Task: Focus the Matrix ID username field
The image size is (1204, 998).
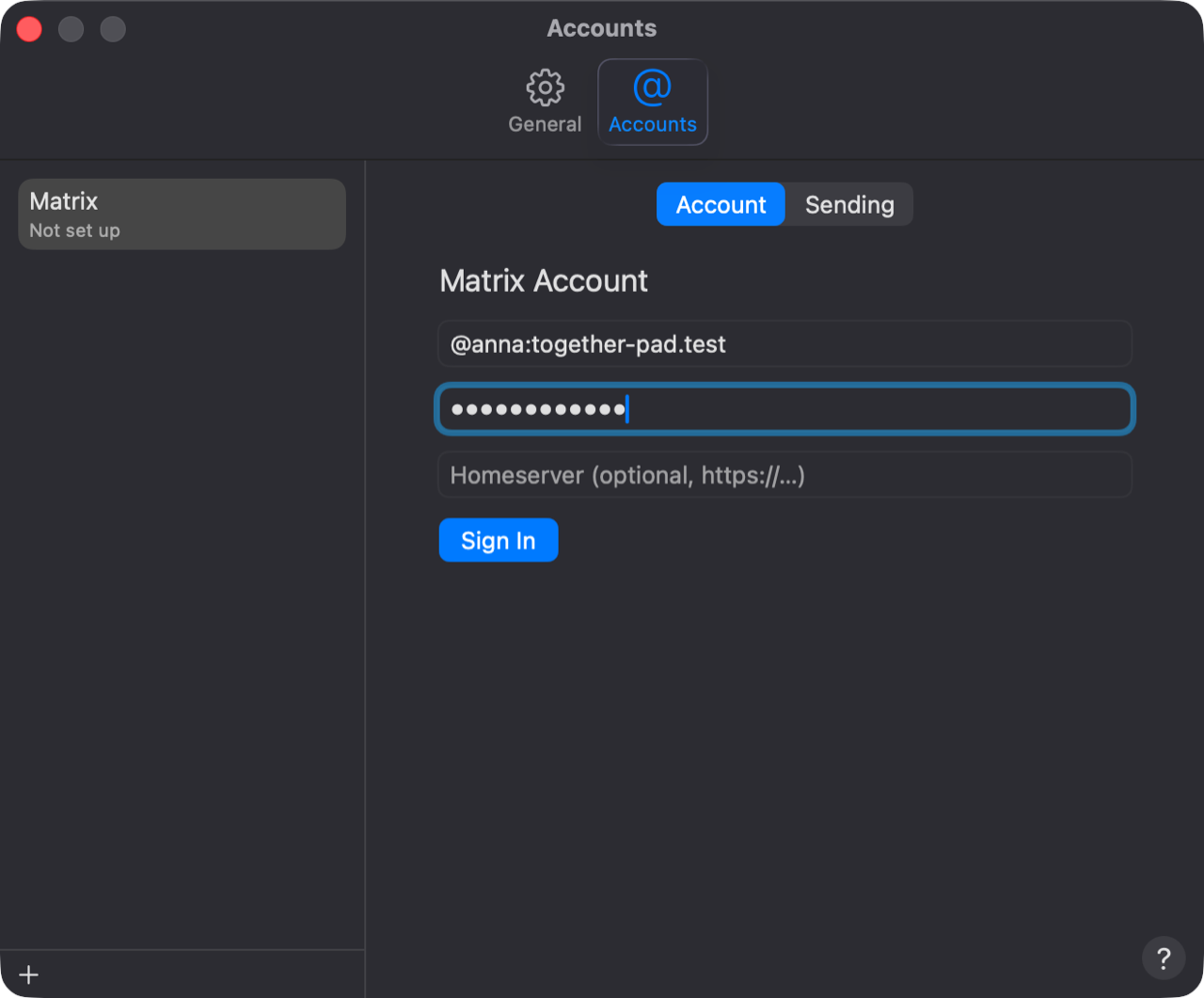Action: coord(784,344)
